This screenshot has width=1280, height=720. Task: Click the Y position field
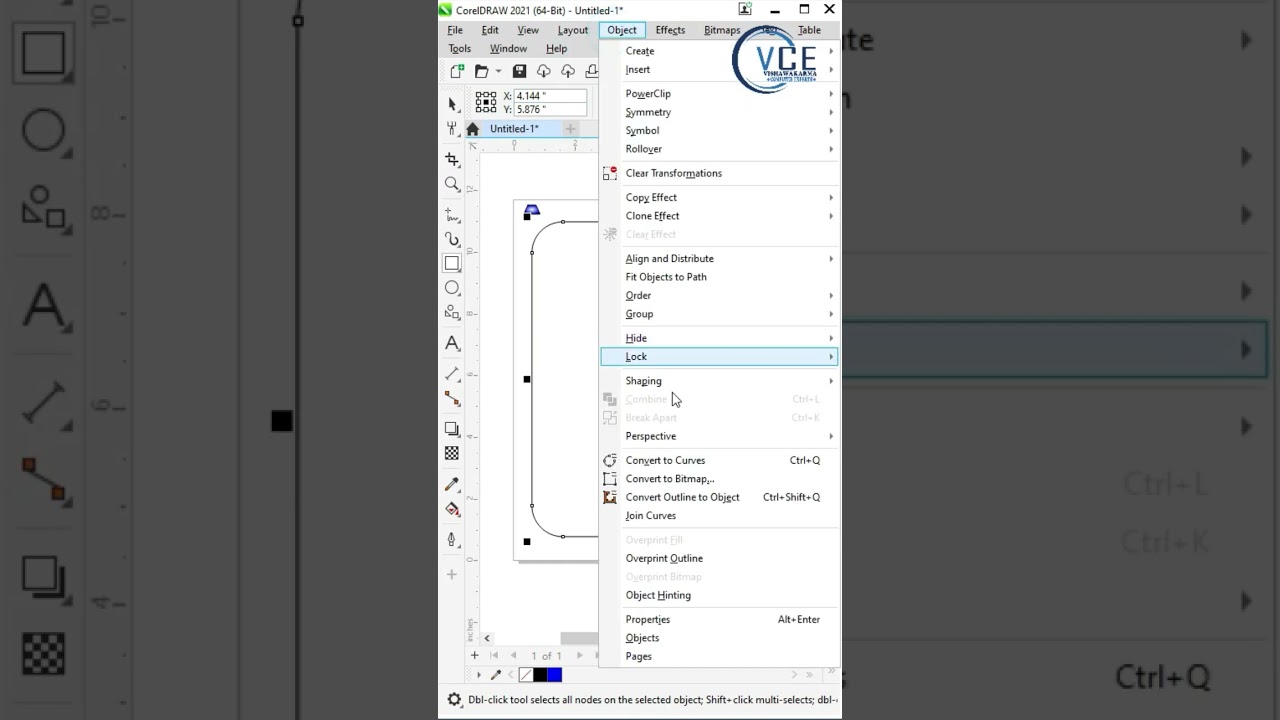[x=550, y=109]
